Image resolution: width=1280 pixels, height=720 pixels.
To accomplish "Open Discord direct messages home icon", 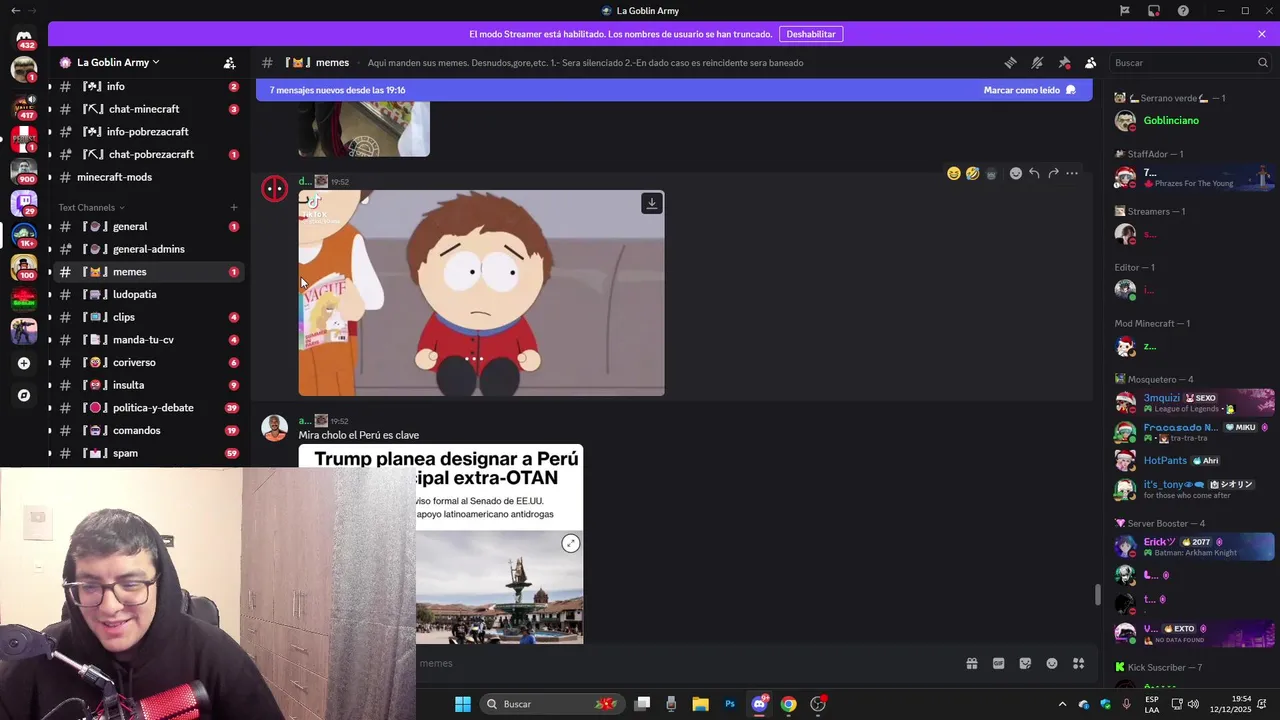I will [24, 37].
